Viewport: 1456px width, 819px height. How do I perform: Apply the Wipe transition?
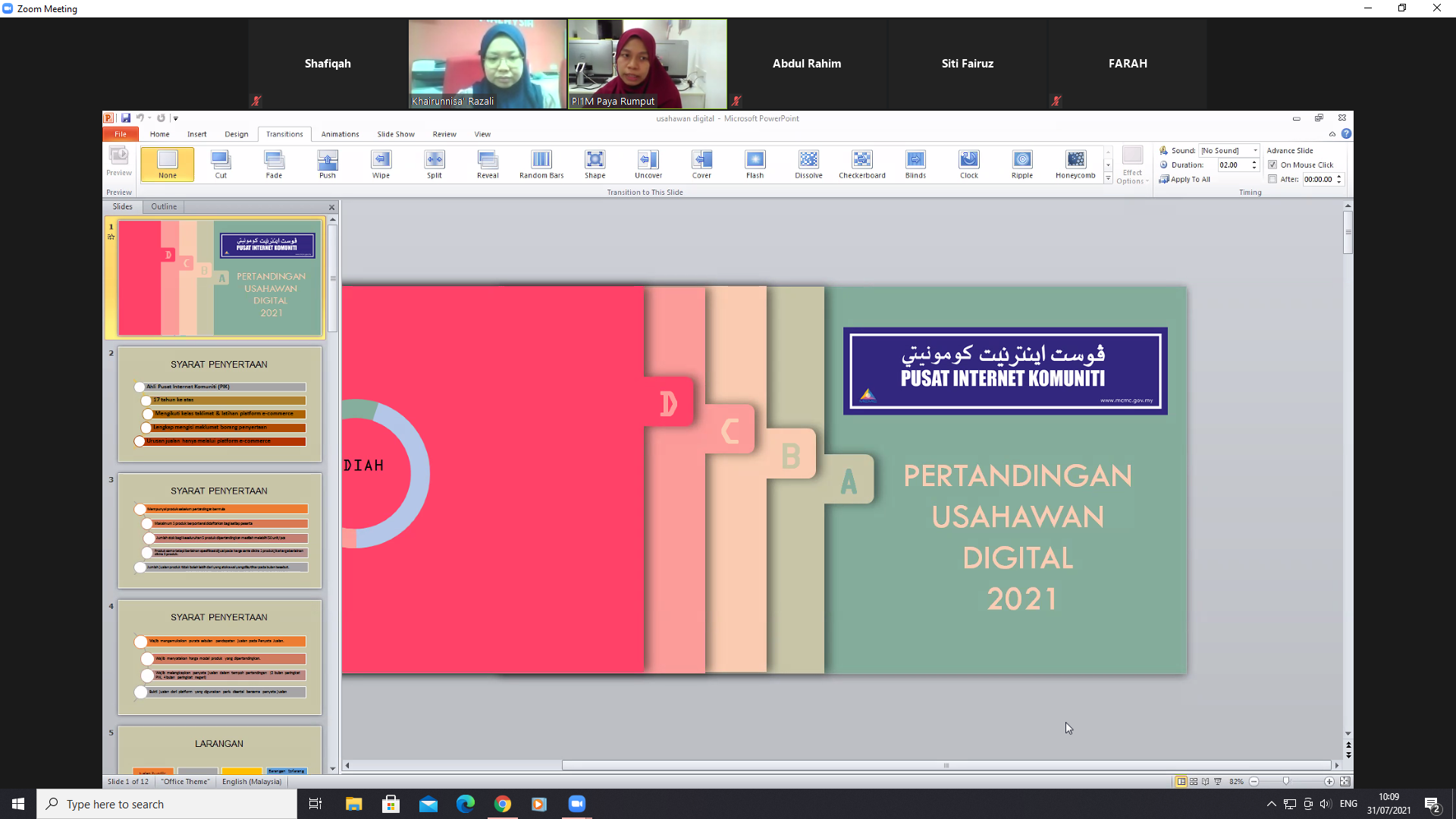tap(381, 164)
